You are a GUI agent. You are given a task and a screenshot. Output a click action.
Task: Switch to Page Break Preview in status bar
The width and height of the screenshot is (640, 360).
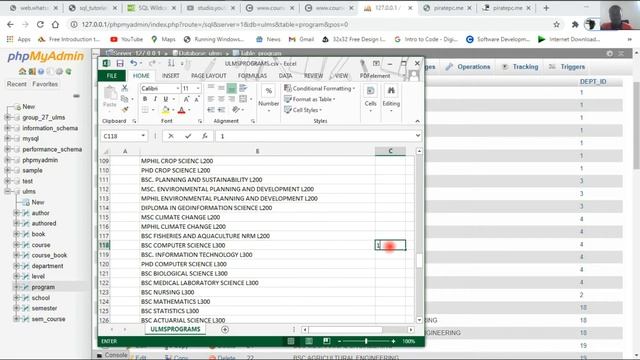(327, 341)
